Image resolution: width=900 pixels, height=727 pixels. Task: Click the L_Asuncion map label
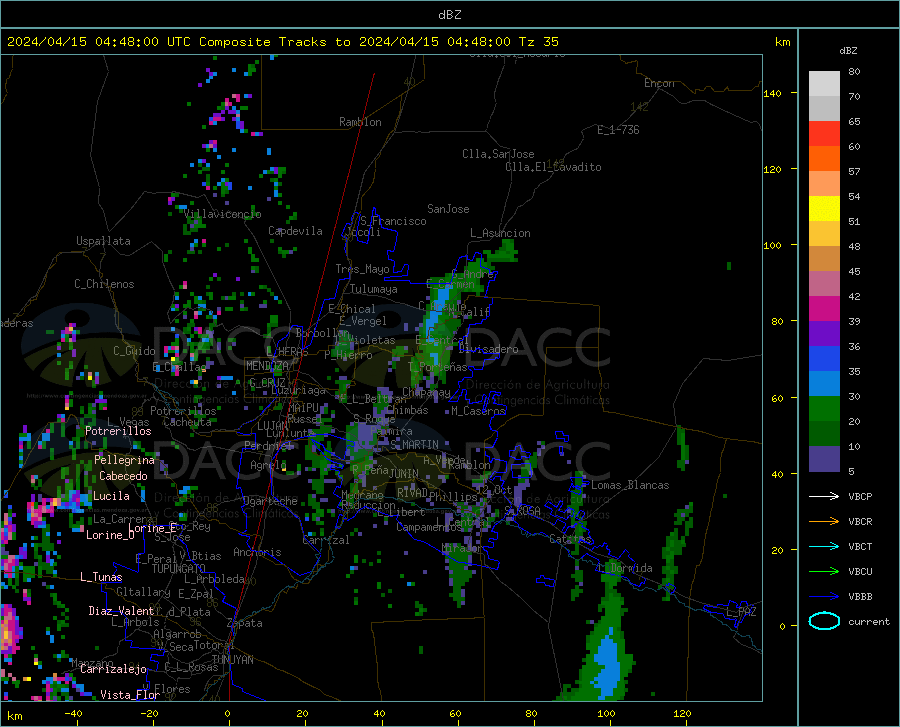point(500,233)
